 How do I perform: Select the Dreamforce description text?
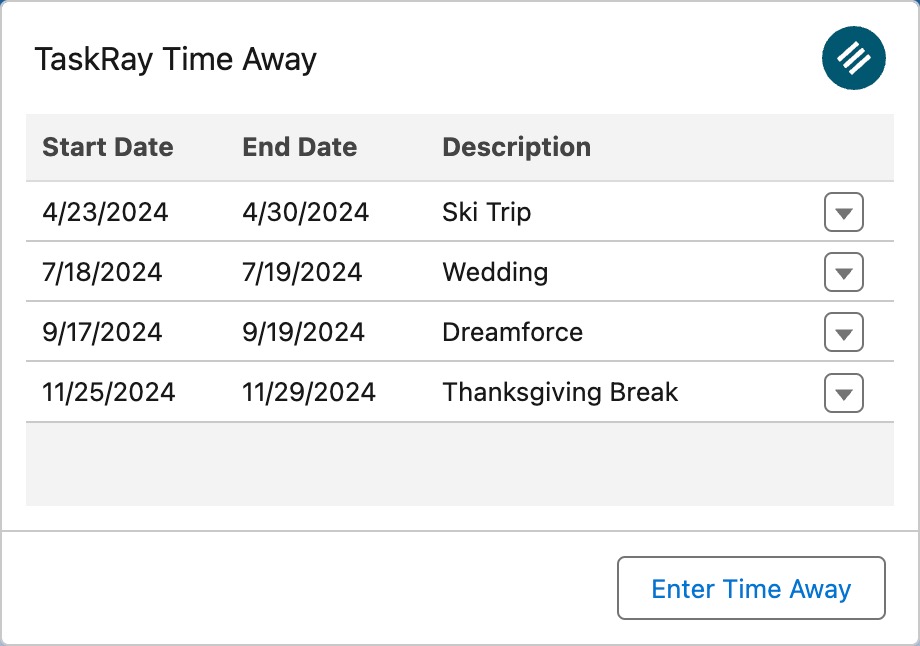[511, 332]
